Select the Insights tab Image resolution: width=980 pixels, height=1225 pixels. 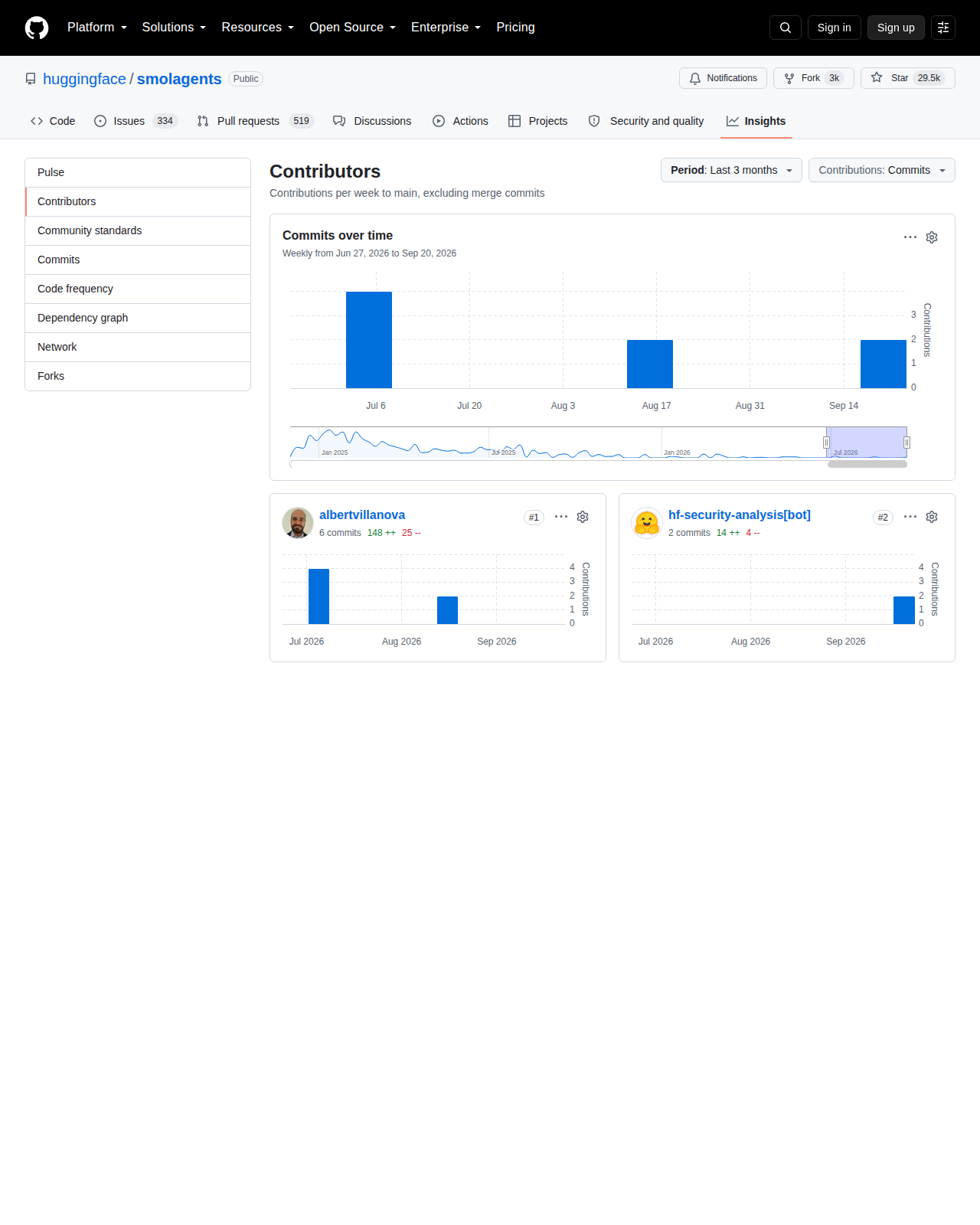756,121
